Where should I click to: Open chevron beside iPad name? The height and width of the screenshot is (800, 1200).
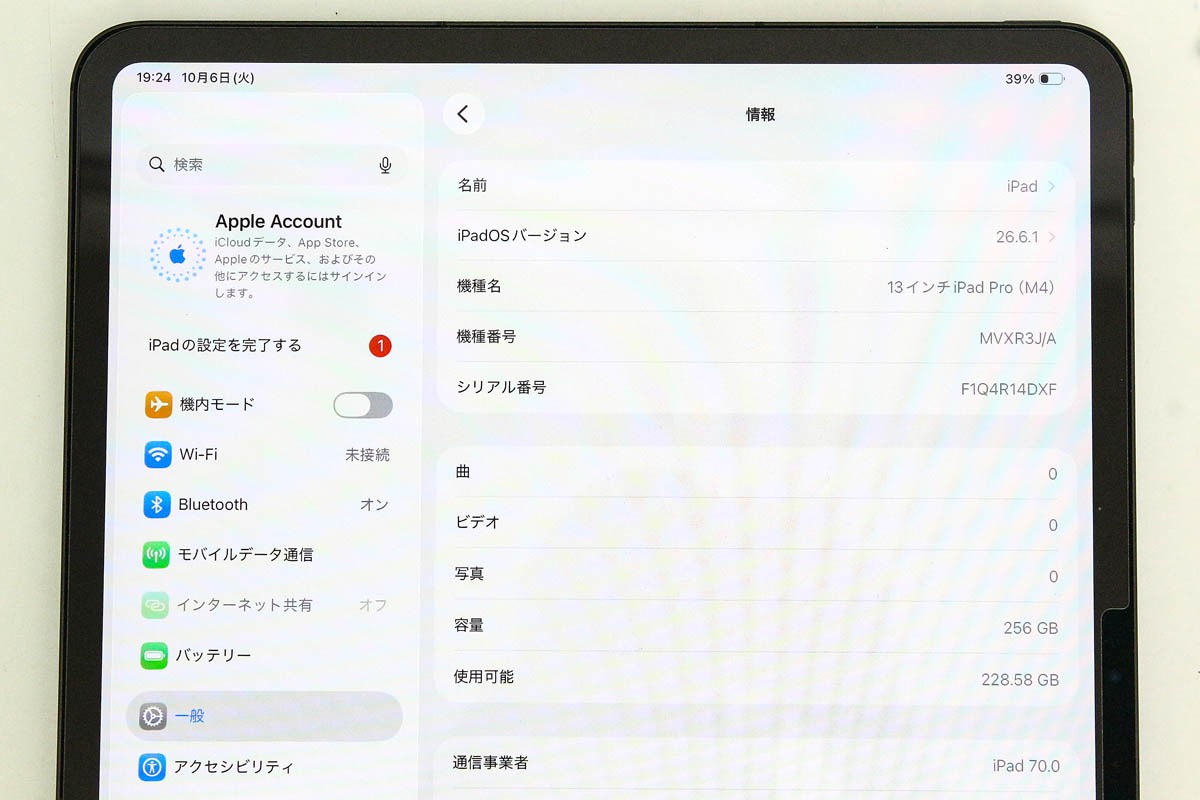tap(1051, 186)
